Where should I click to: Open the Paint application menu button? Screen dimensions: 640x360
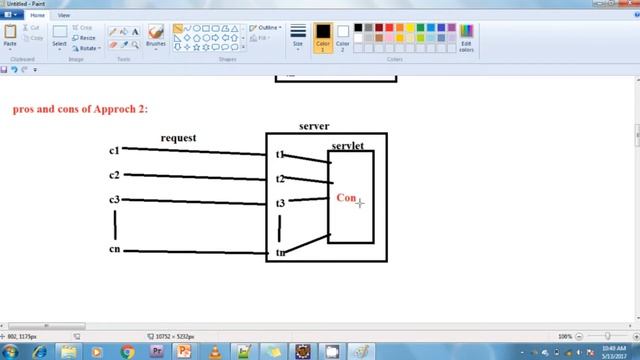pos(11,15)
